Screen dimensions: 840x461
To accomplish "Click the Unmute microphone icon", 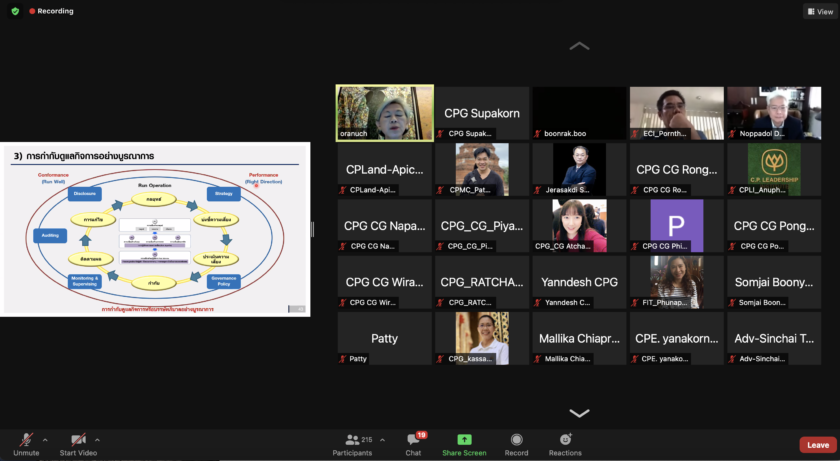I will pos(26,440).
